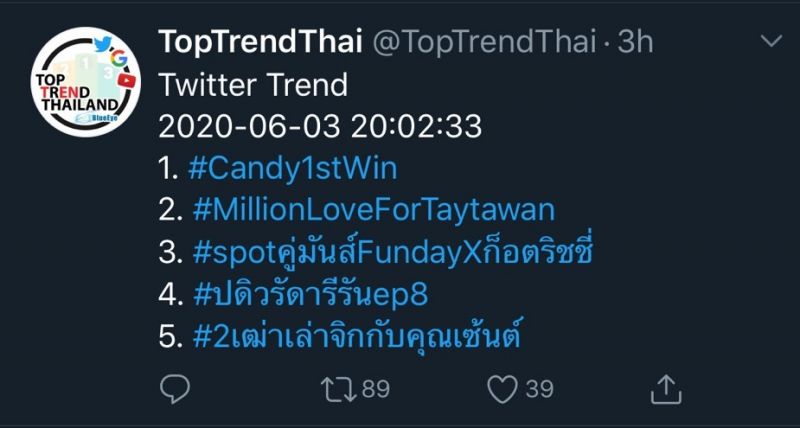
Task: Reply to the TopTrendThai tweet
Action: (x=175, y=388)
